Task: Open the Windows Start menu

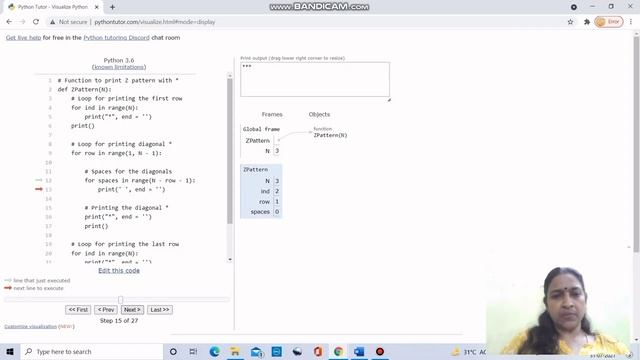Action: (10, 351)
